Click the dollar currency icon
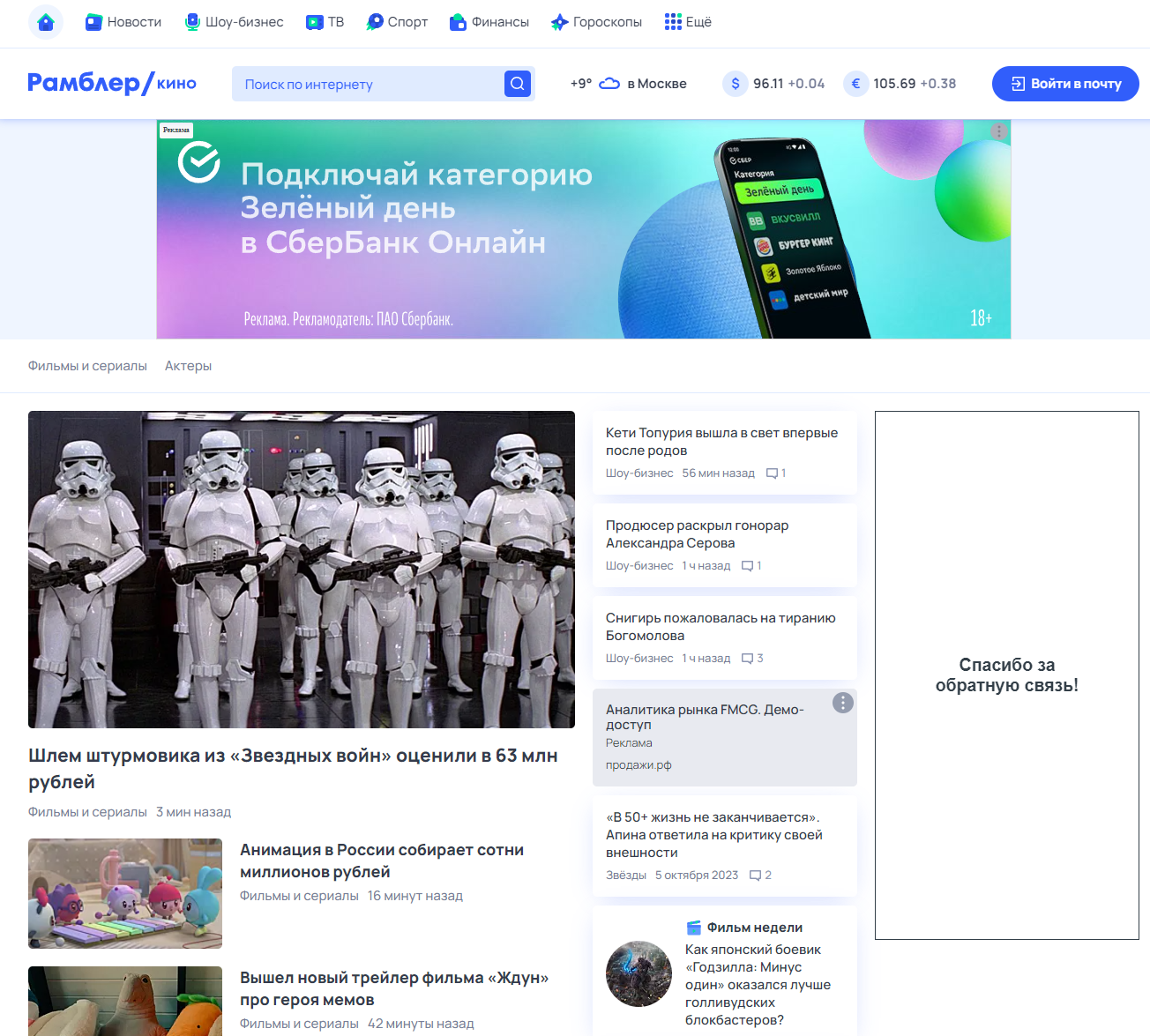Image resolution: width=1150 pixels, height=1036 pixels. (735, 84)
